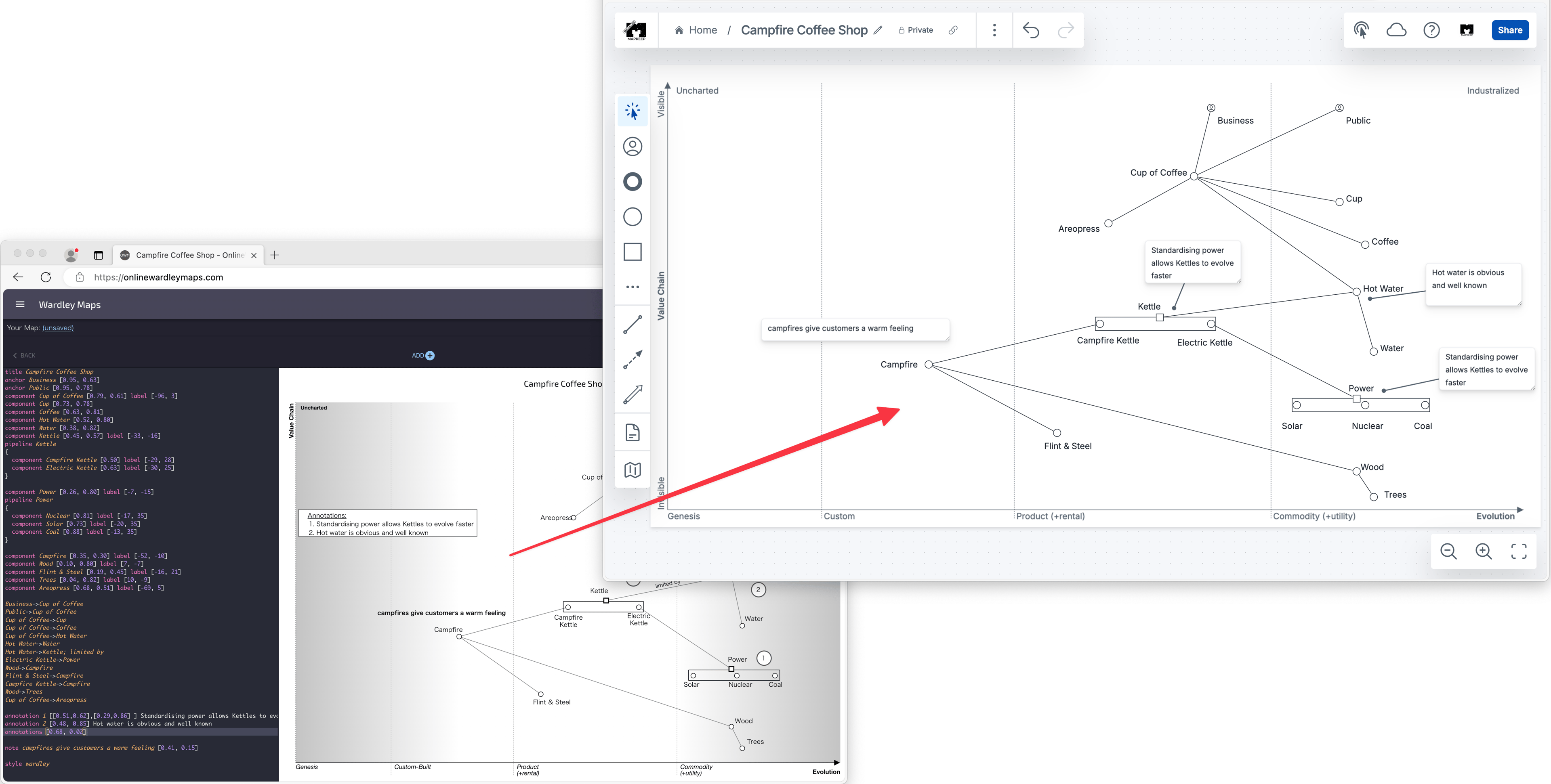This screenshot has width=1551, height=784.
Task: Select the Business anchor node
Action: [x=1211, y=108]
